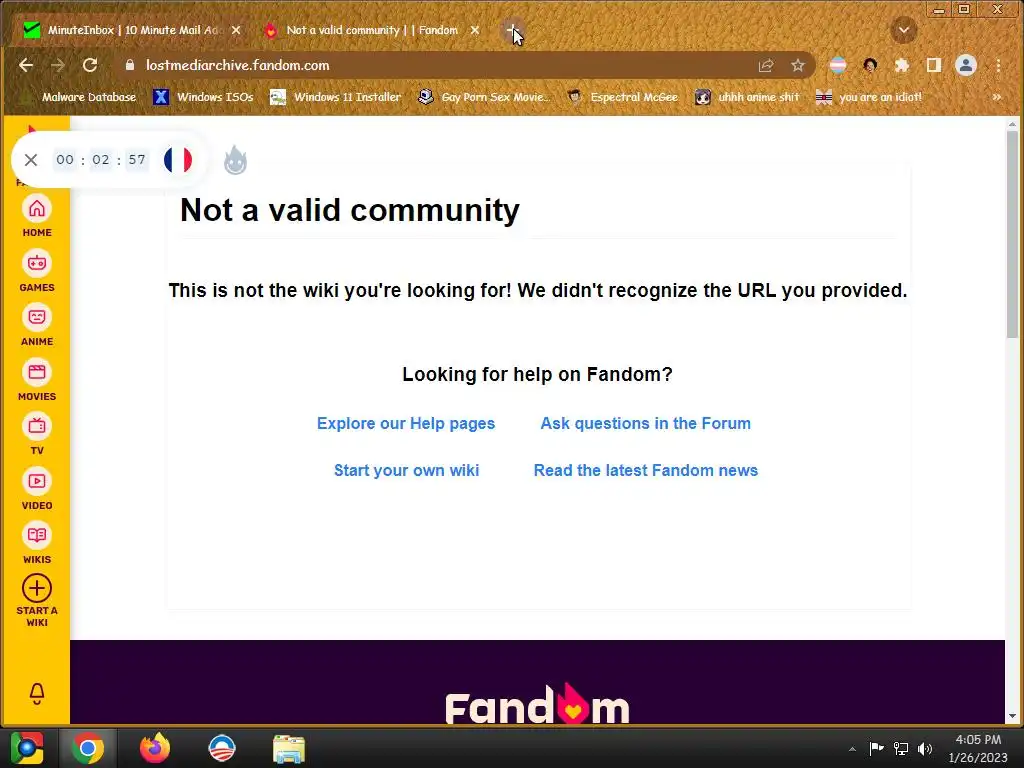Click Ask questions in the Forum
Image resolution: width=1024 pixels, height=768 pixels.
645,423
